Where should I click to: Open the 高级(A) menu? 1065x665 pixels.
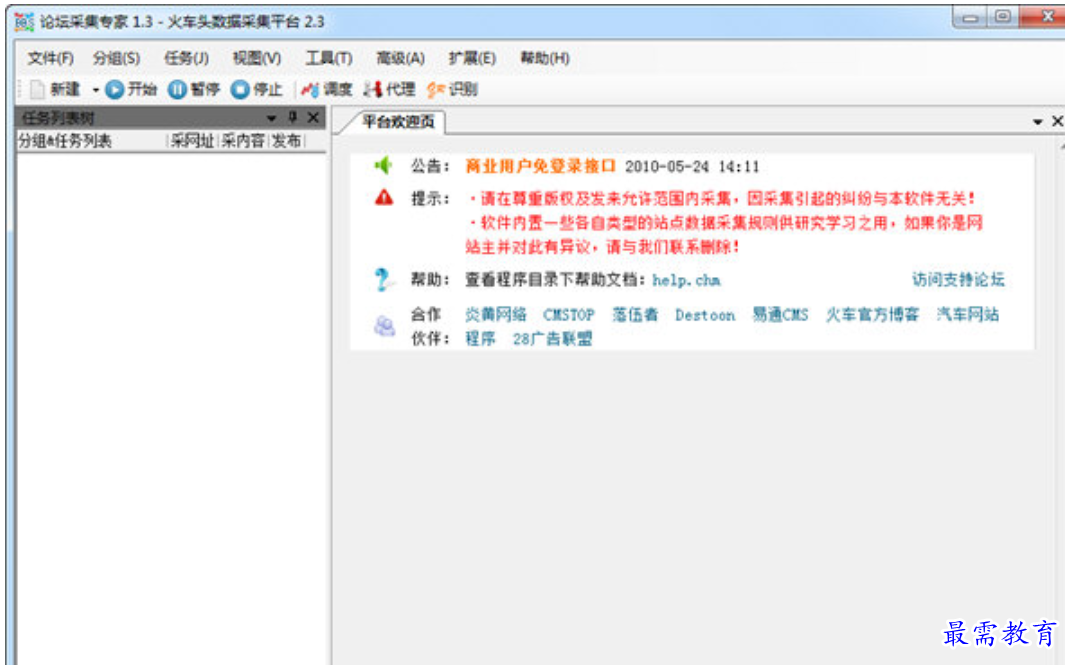pyautogui.click(x=401, y=58)
